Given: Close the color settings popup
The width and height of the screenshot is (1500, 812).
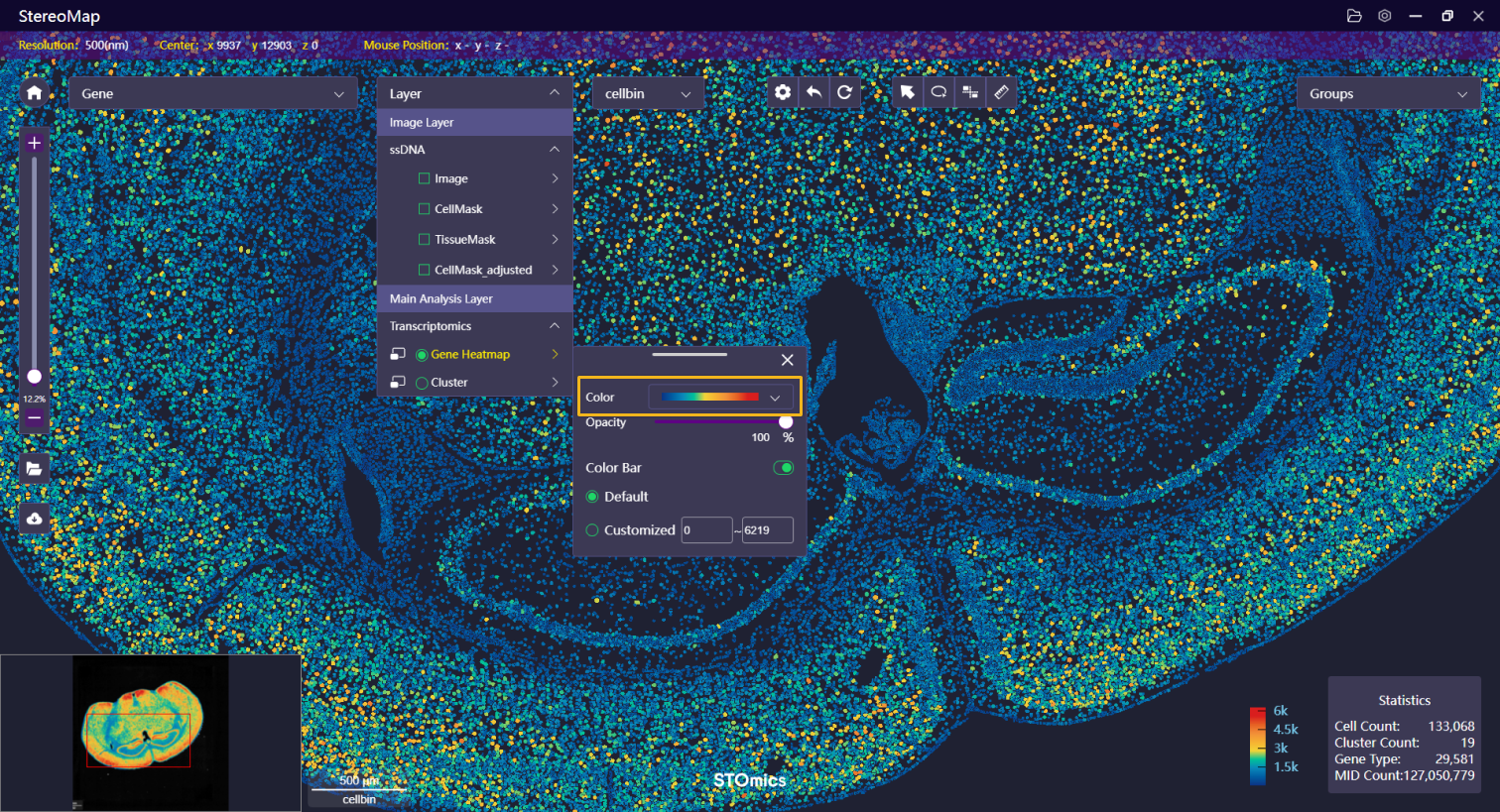Looking at the screenshot, I should [787, 360].
